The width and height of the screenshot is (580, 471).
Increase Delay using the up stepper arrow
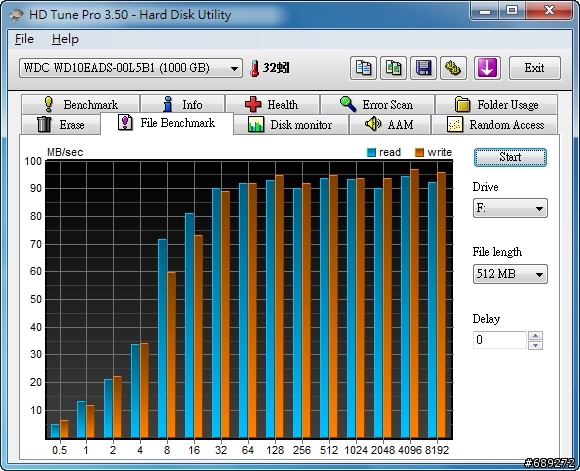(x=536, y=336)
